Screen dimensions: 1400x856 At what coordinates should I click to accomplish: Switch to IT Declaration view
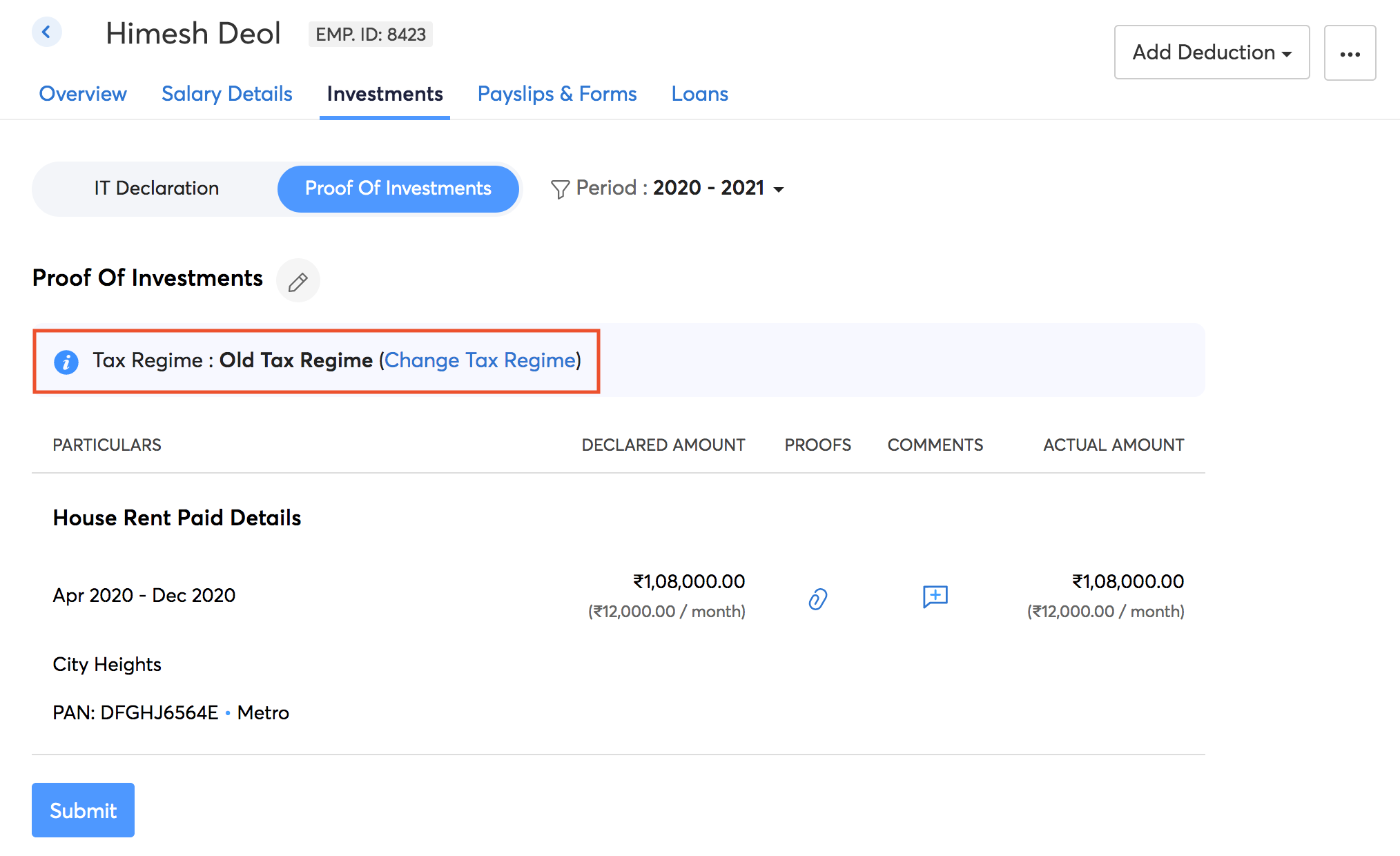(157, 188)
